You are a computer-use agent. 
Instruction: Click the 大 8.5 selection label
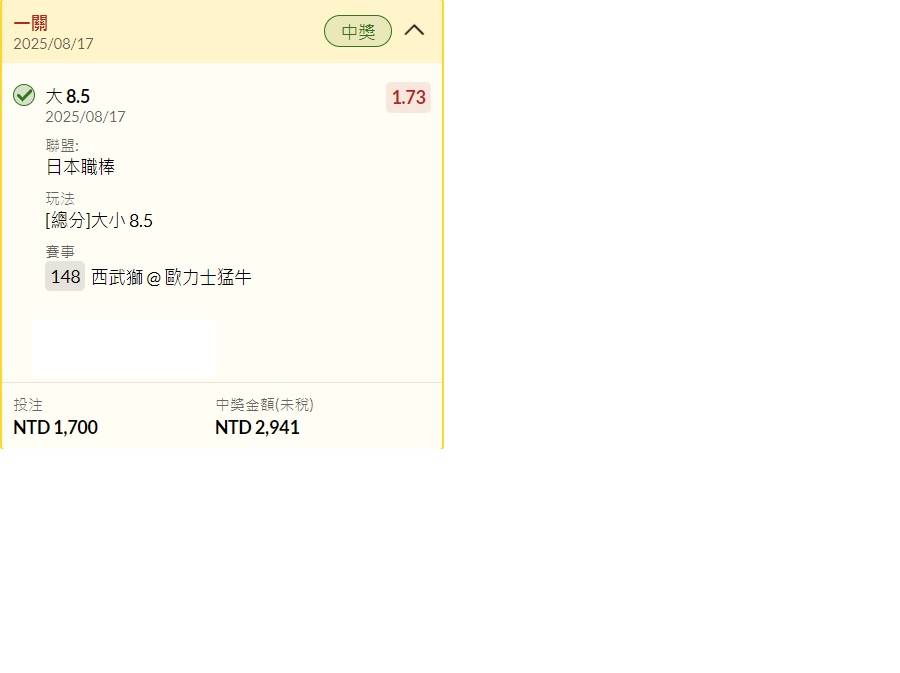click(68, 96)
